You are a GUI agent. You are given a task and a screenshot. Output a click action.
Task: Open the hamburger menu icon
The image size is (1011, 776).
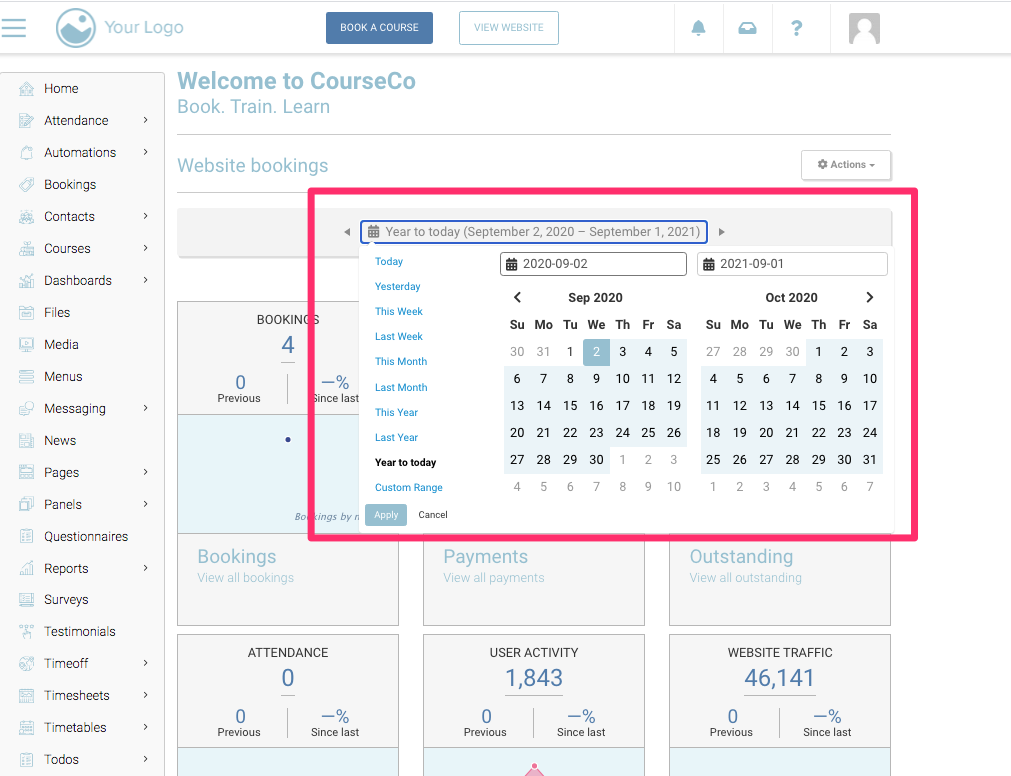click(14, 27)
